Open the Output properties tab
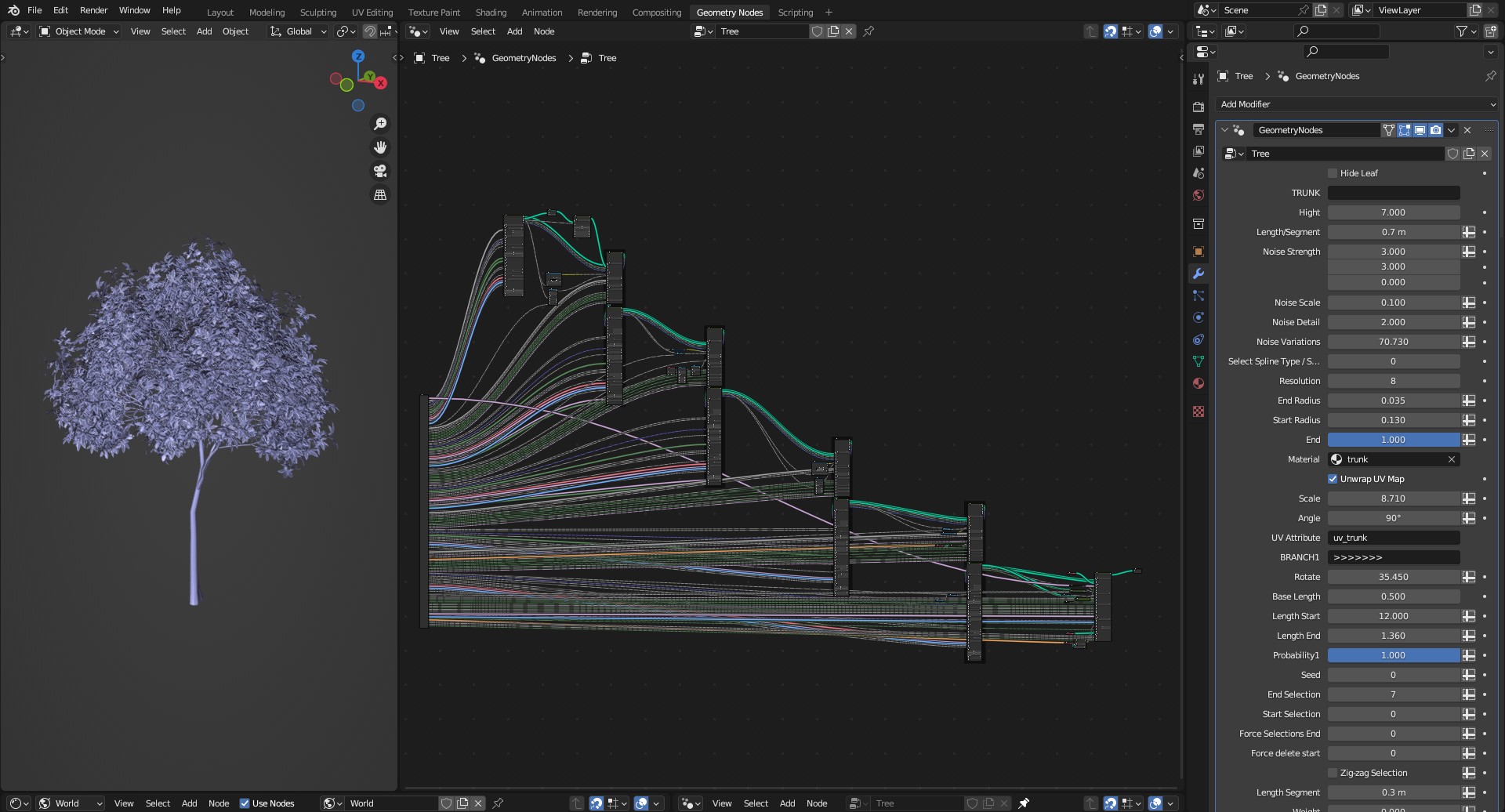The image size is (1505, 812). pyautogui.click(x=1199, y=129)
